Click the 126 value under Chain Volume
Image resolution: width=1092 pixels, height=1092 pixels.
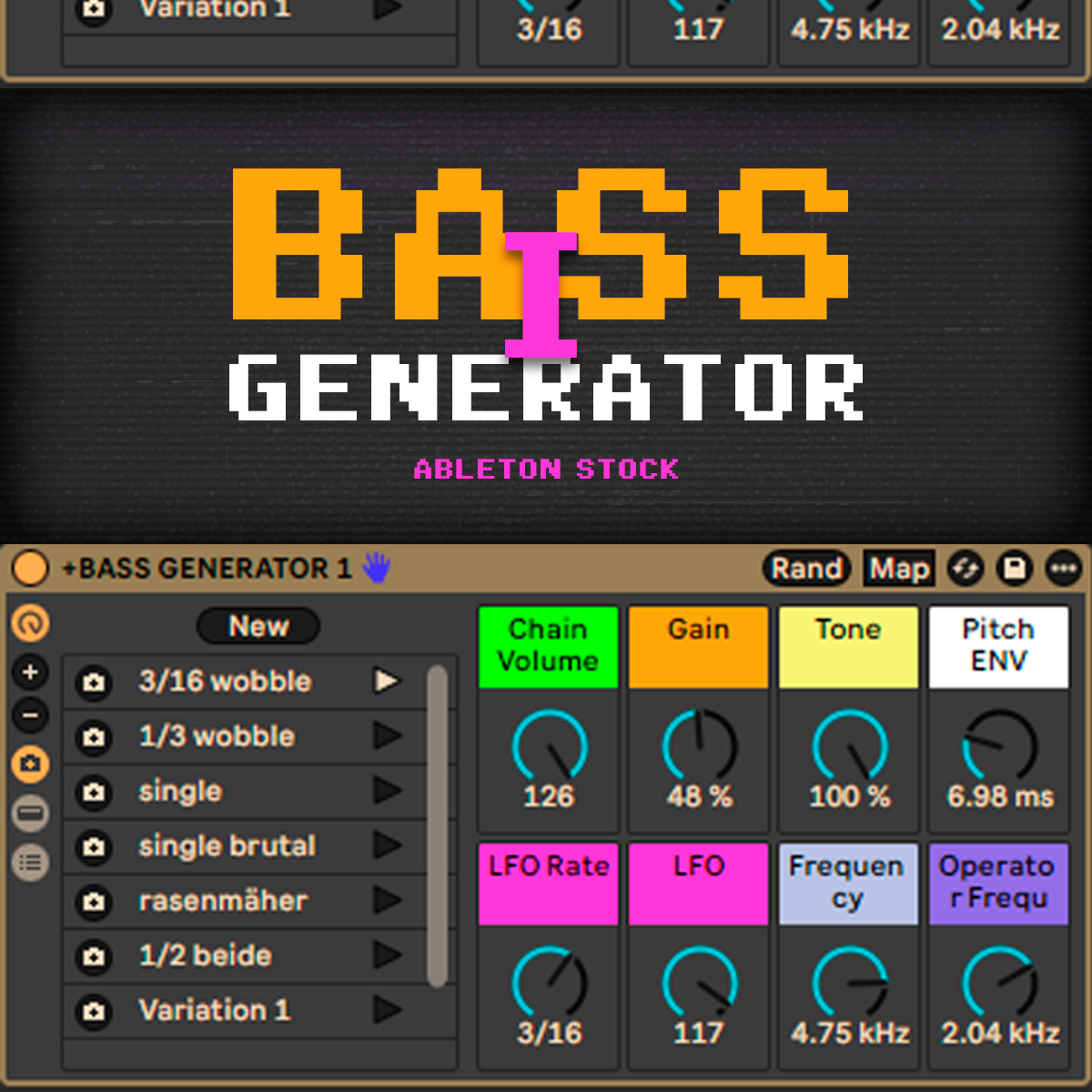coord(549,796)
